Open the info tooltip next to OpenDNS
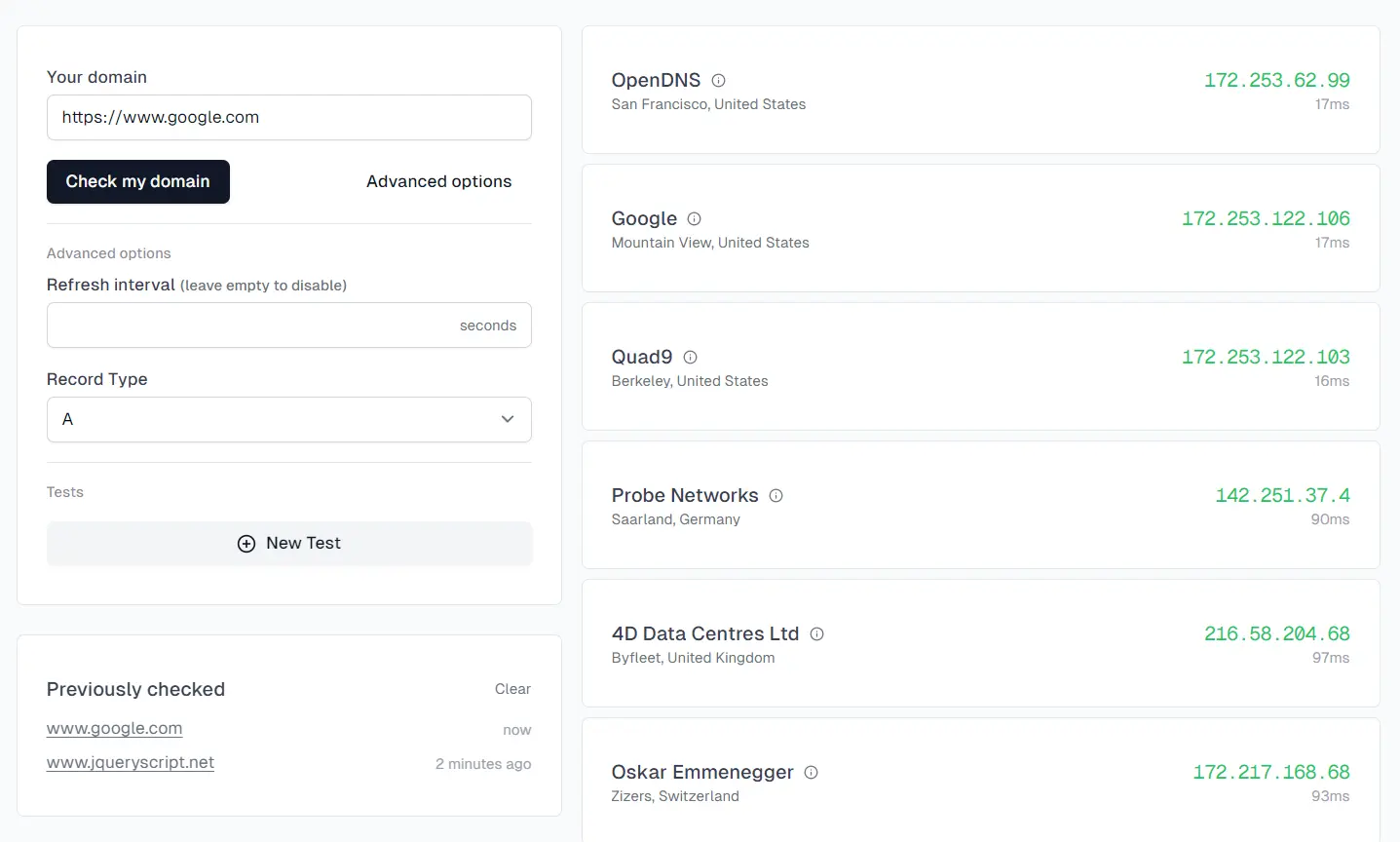1400x842 pixels. [x=718, y=80]
